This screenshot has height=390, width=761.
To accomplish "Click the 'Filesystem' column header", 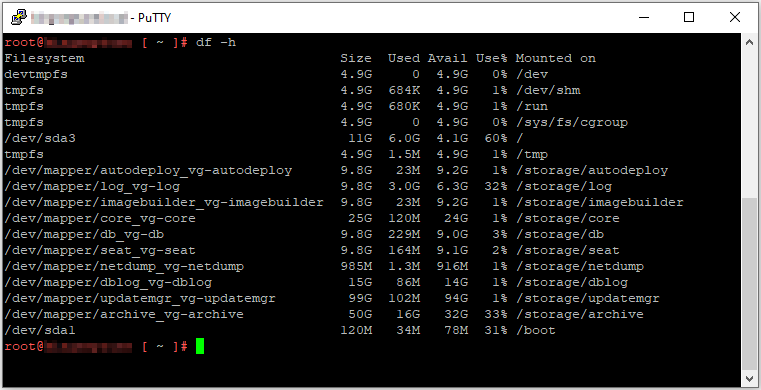I will tap(44, 58).
